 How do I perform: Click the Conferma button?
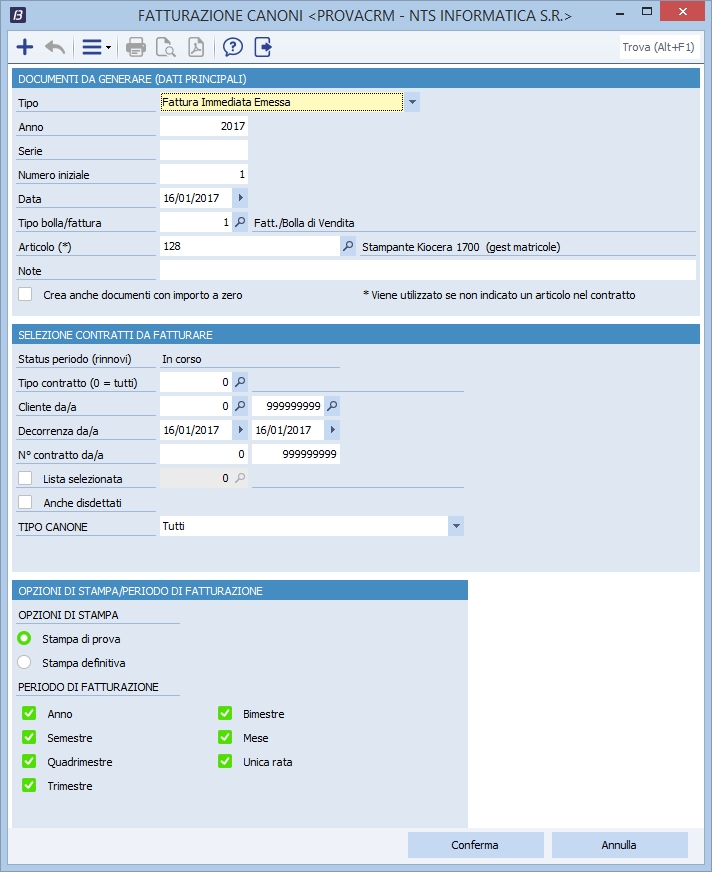[475, 845]
